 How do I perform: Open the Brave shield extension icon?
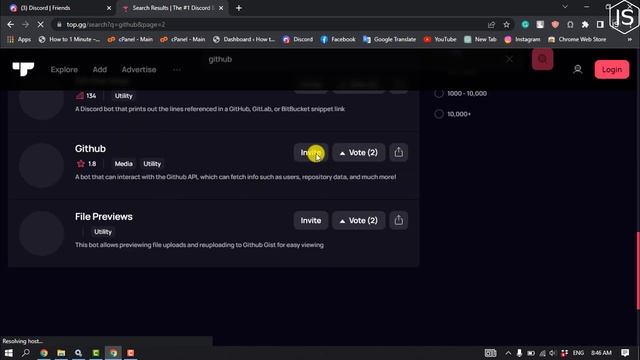[555, 24]
